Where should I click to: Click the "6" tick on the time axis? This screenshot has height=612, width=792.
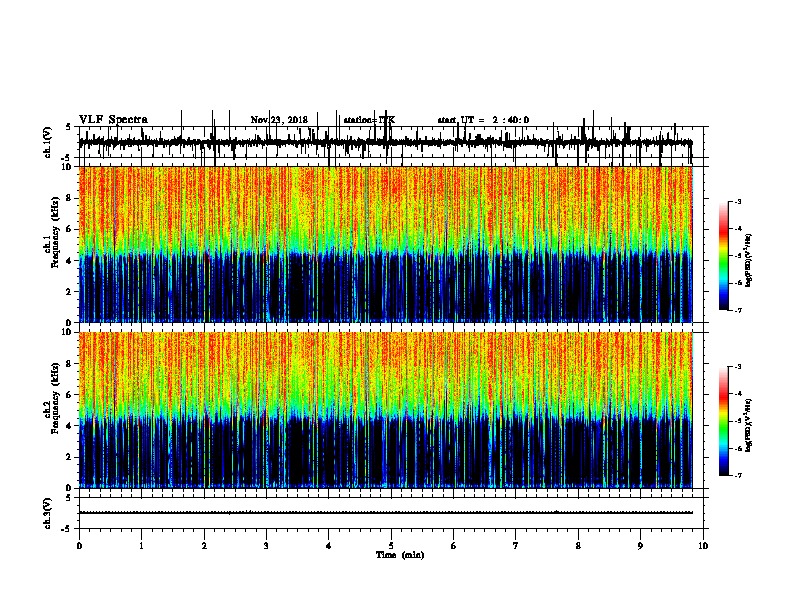454,546
